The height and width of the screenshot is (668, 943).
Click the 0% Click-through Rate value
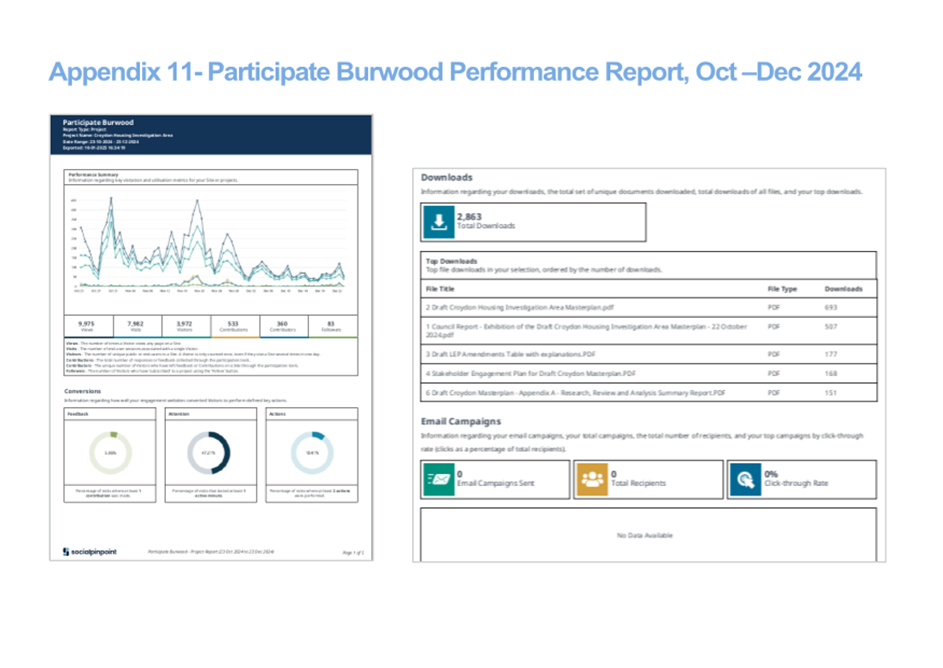[x=770, y=474]
